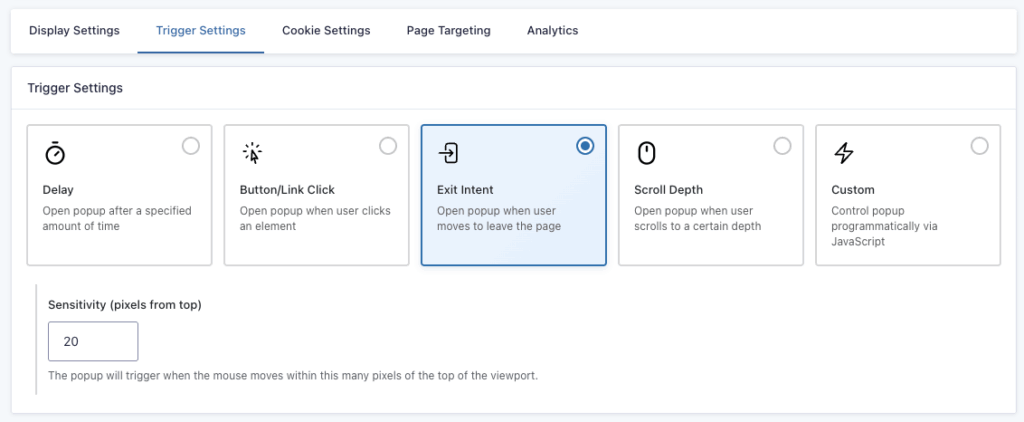
Task: Click the Exit Intent door-arrow icon
Action: coord(449,153)
